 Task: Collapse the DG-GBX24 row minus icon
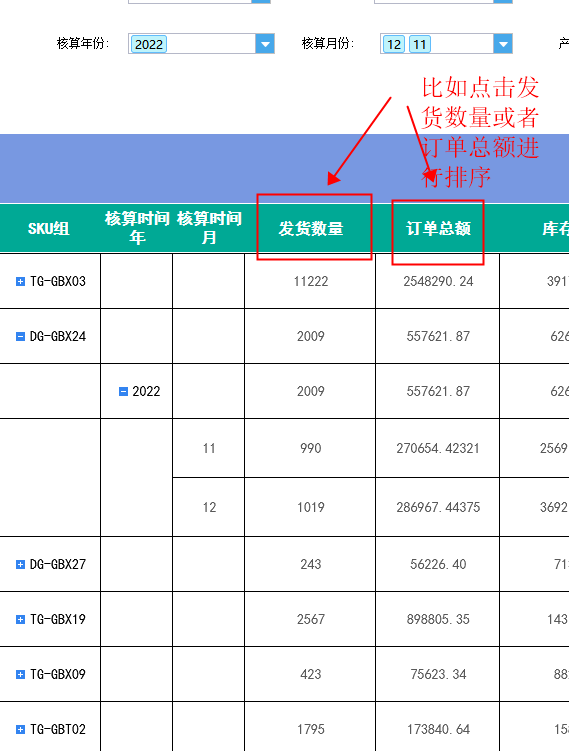pos(20,337)
